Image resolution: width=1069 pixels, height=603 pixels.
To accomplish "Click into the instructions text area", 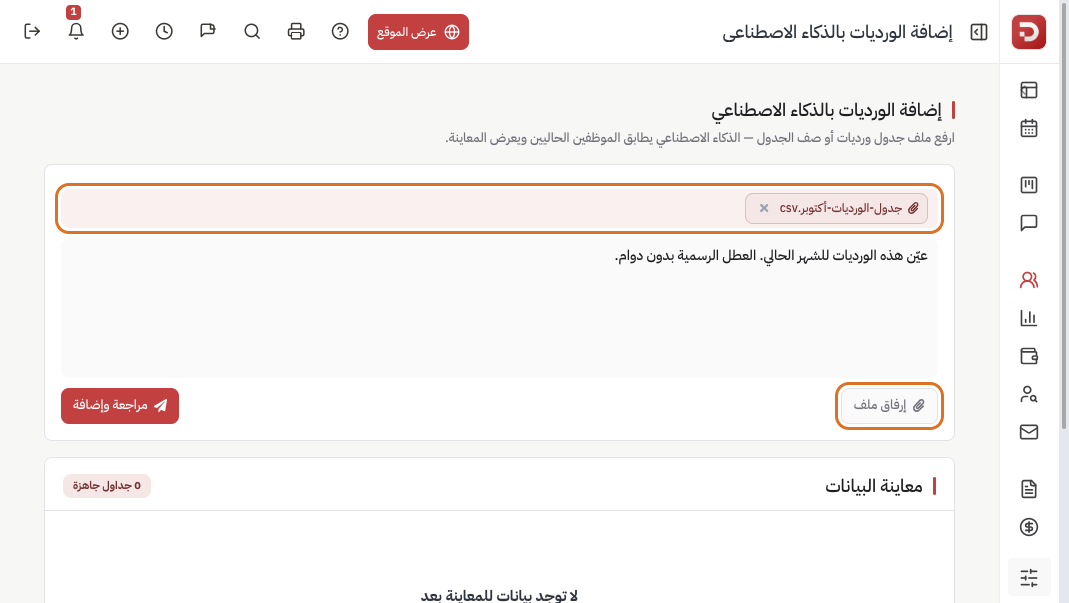I will click(500, 308).
